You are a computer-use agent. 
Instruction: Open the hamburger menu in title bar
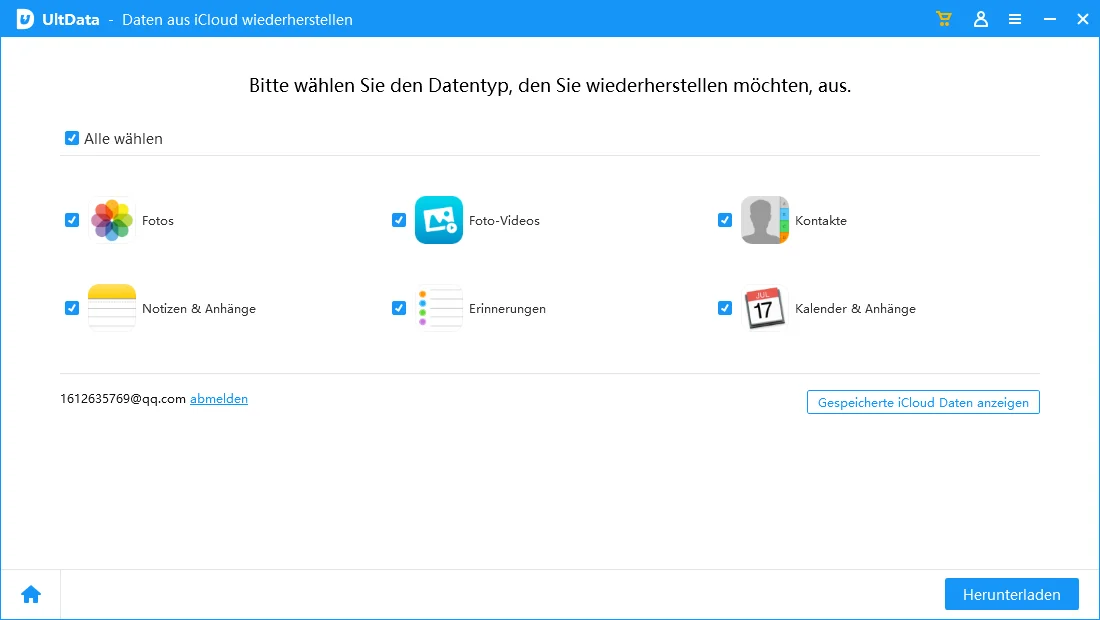(1015, 19)
